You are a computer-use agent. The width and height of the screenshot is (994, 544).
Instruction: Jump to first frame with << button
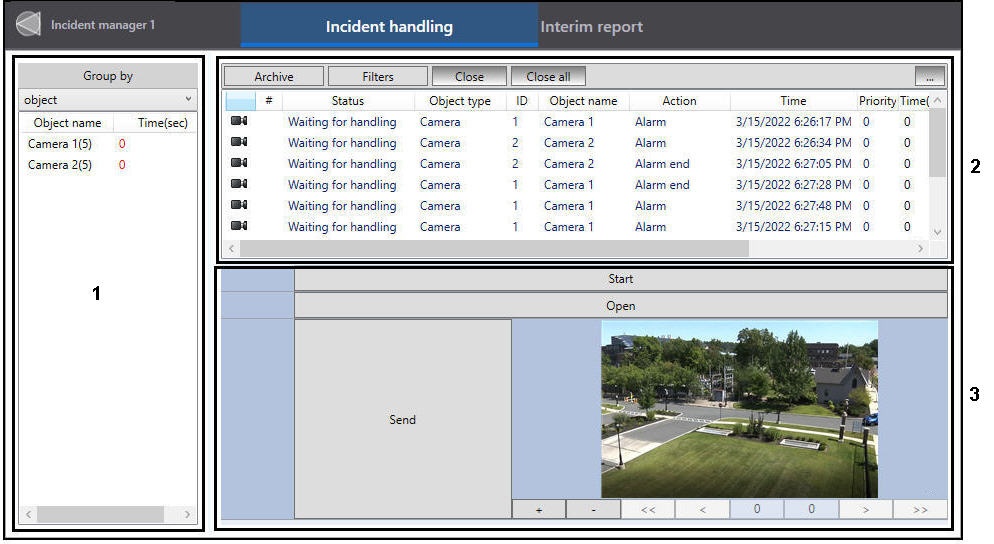coord(647,509)
